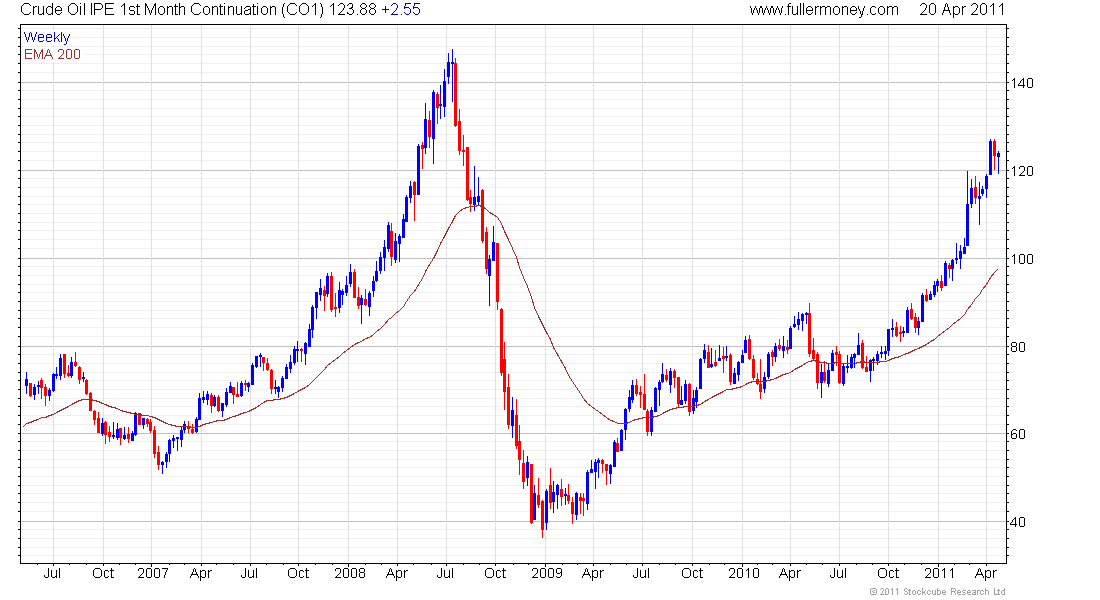
Task: Click the 2010 year label on time axis
Action: [744, 573]
